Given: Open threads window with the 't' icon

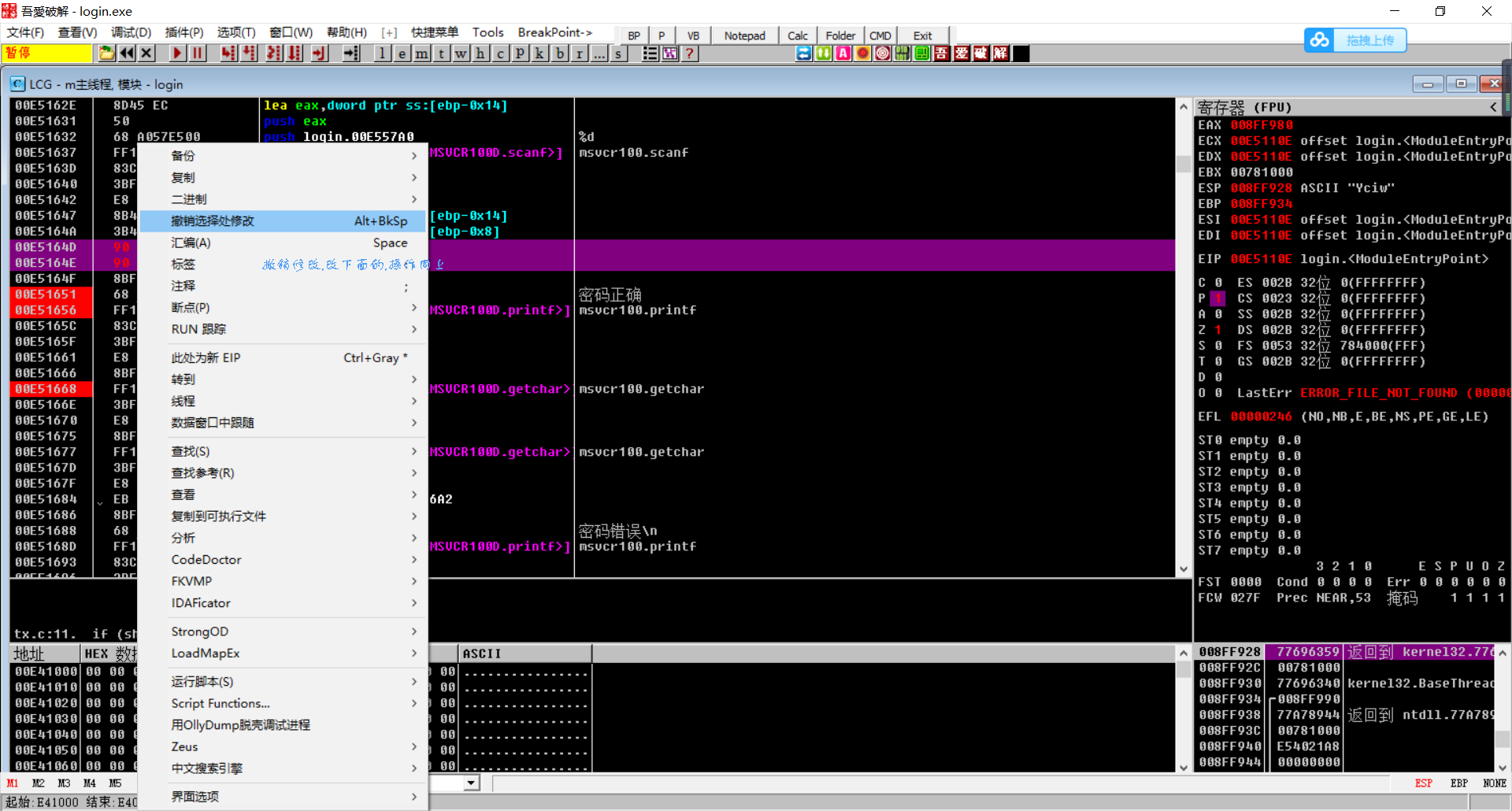Looking at the screenshot, I should [442, 53].
